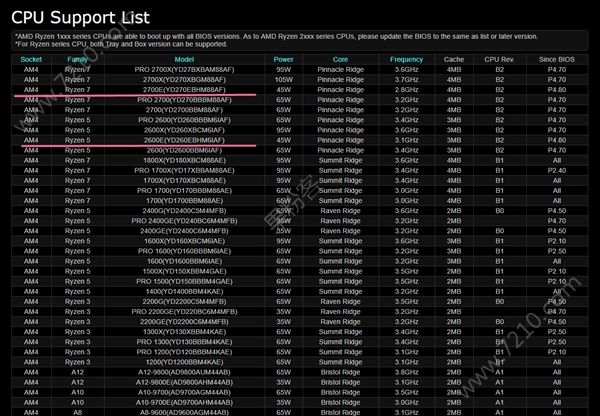The height and width of the screenshot is (416, 600).
Task: Select the 2700(YD2700BBM88AF) model cell
Action: point(184,110)
